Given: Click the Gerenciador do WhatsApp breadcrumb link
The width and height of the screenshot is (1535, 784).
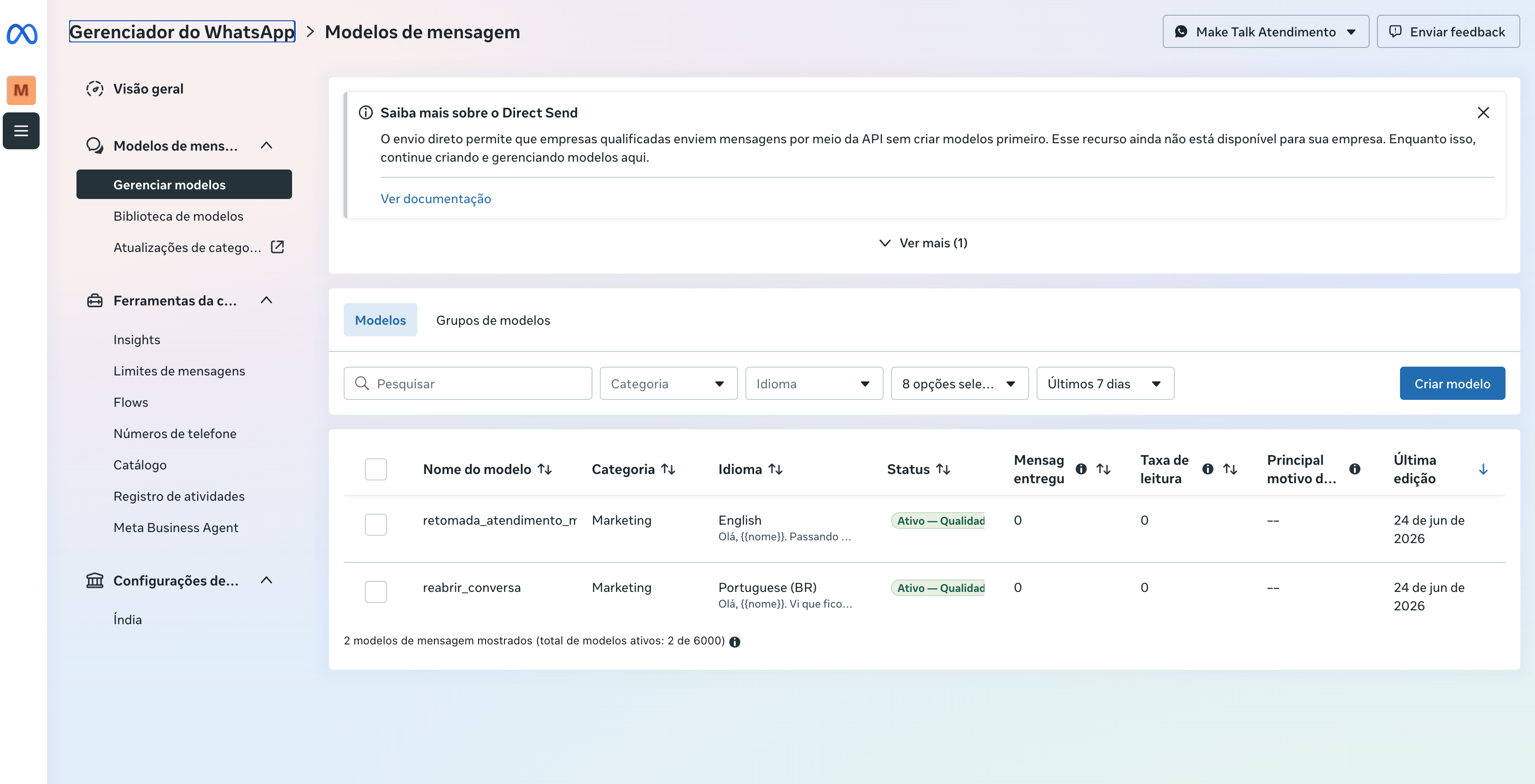Looking at the screenshot, I should click(182, 32).
